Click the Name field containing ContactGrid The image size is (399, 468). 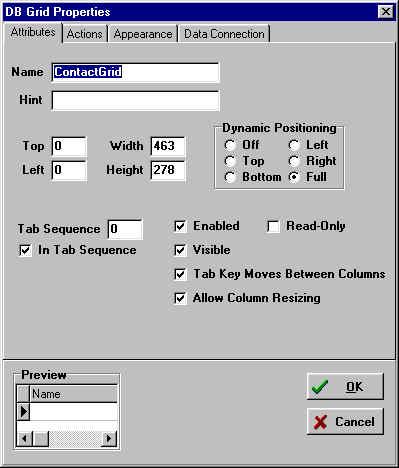[136, 72]
